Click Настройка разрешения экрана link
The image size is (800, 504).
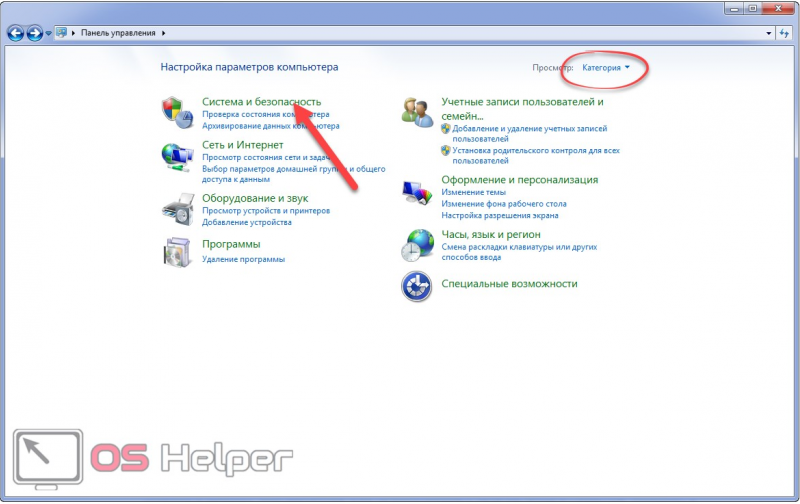(499, 215)
